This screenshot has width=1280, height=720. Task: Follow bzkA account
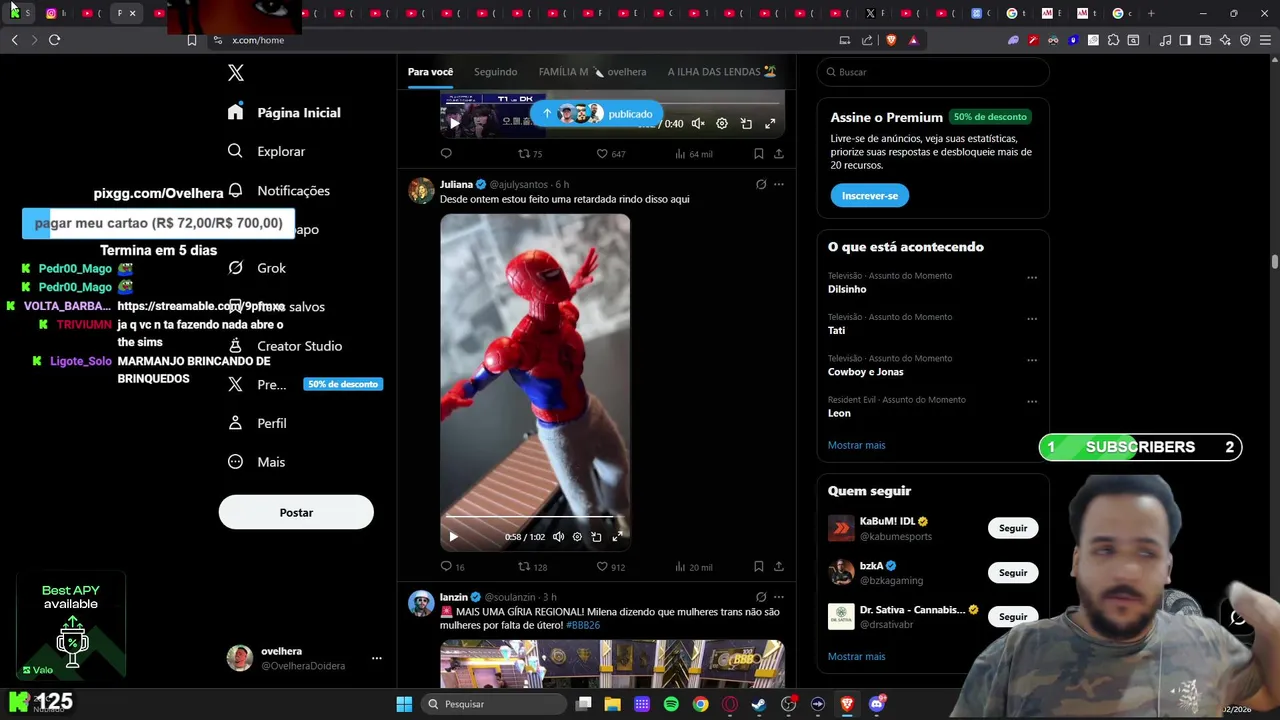(x=1013, y=572)
